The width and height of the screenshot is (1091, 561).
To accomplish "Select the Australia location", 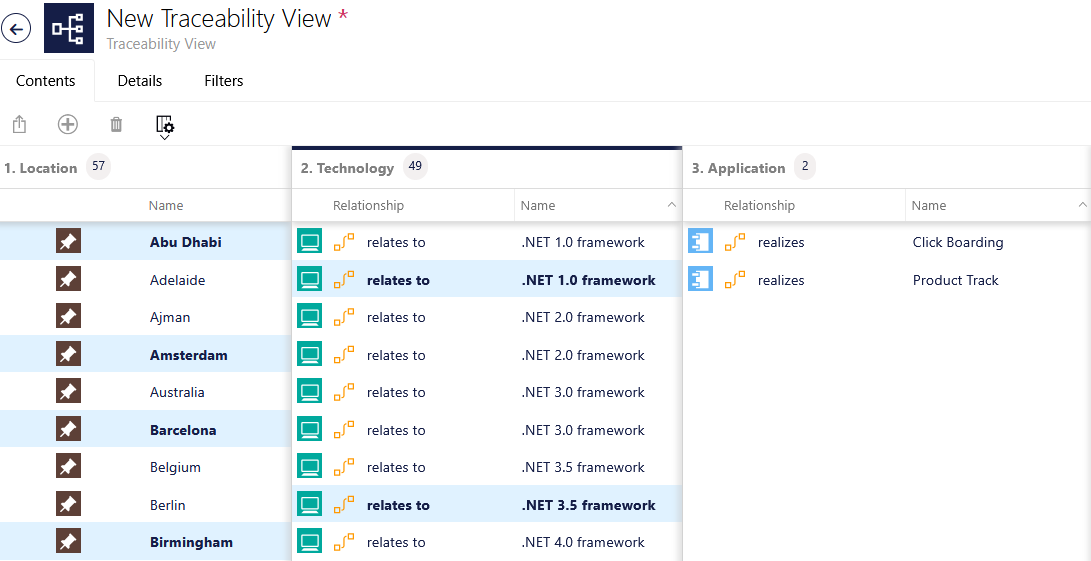I will click(x=177, y=392).
